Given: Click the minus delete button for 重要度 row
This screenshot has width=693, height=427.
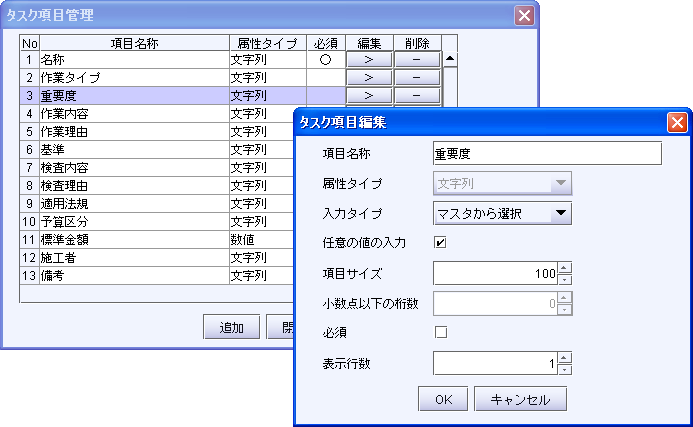Looking at the screenshot, I should tap(417, 95).
